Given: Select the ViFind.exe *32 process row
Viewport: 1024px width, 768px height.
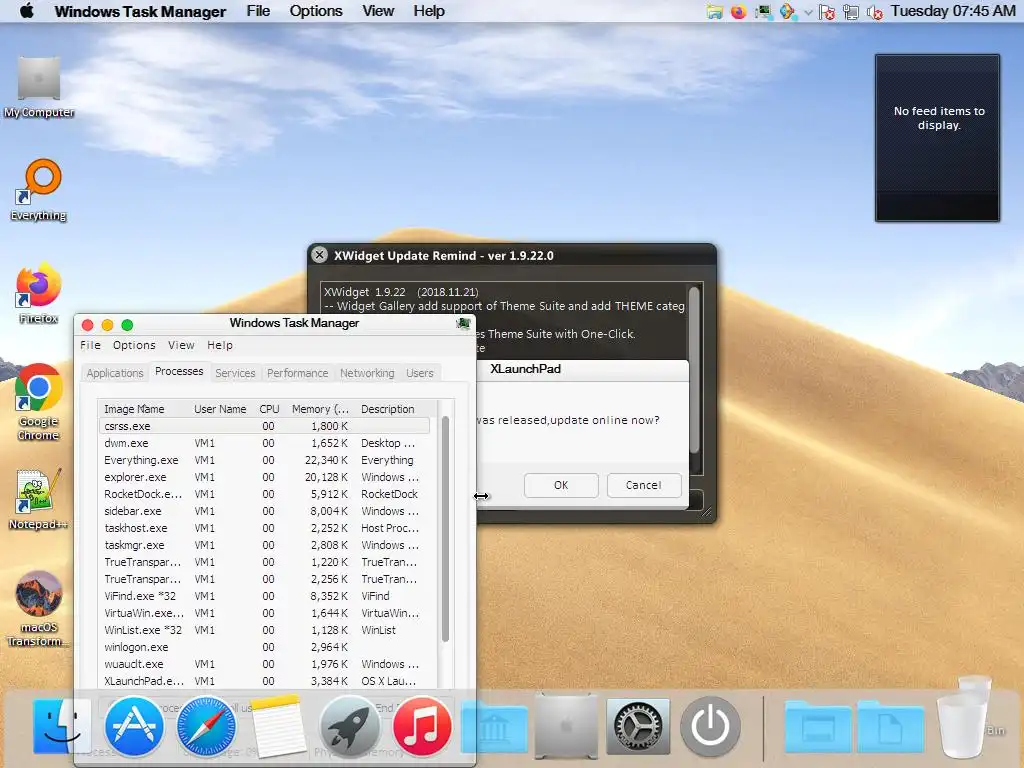Looking at the screenshot, I should pos(264,596).
